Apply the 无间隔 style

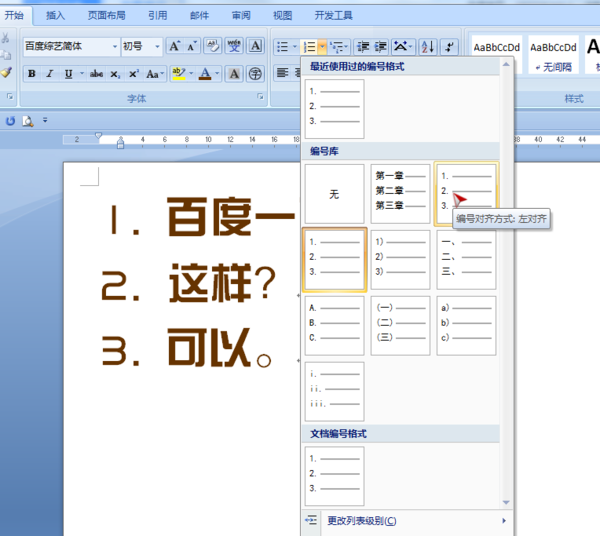[x=553, y=54]
